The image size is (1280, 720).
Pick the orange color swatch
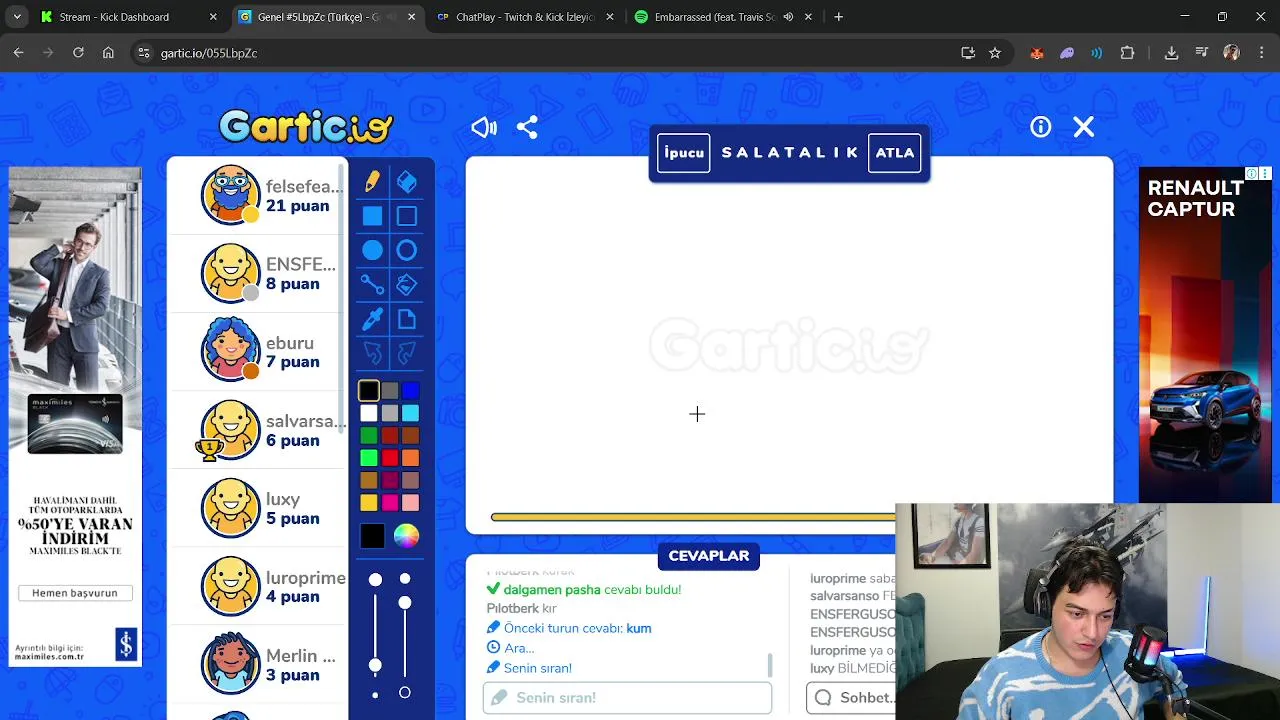pos(410,458)
